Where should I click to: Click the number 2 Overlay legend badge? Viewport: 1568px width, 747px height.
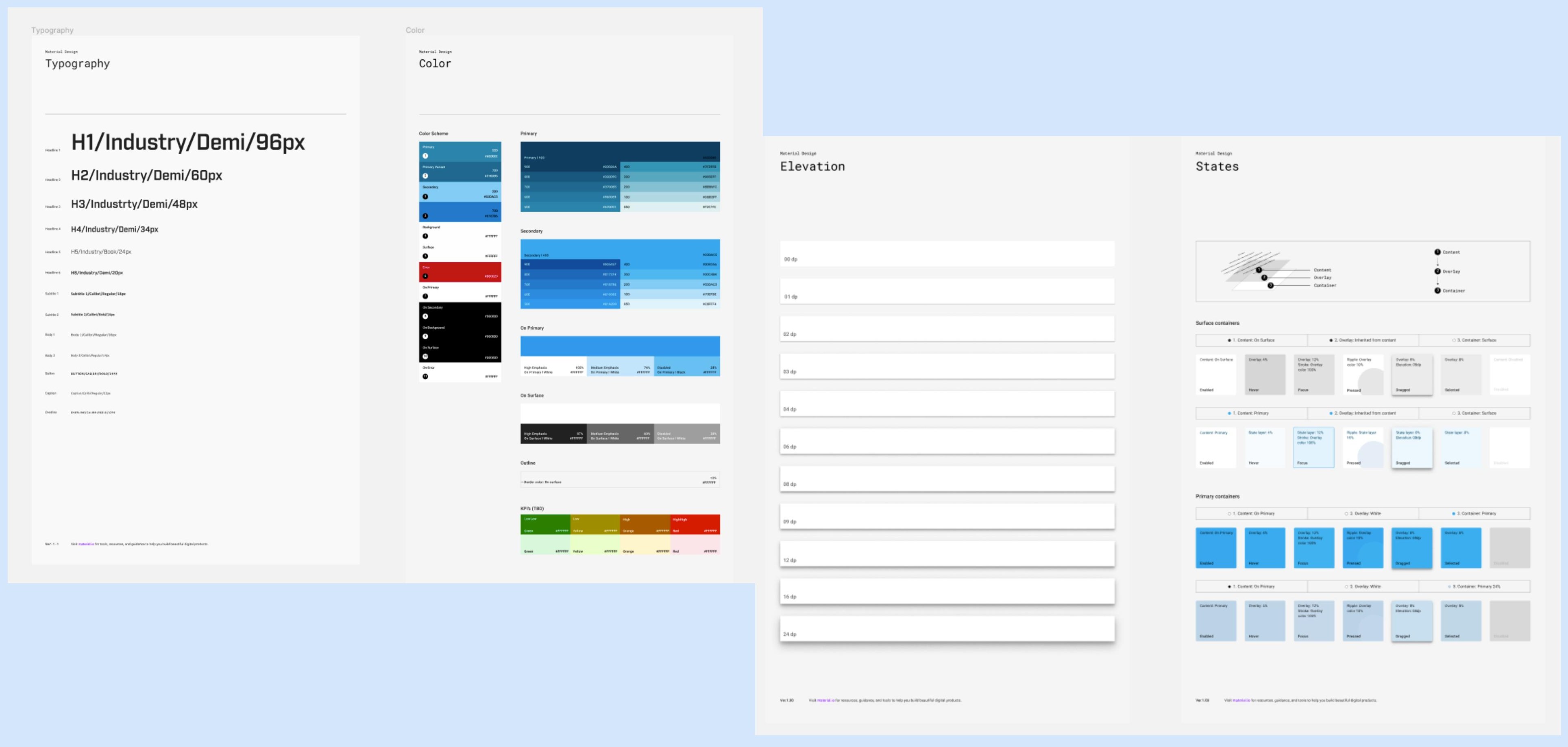click(x=1437, y=271)
